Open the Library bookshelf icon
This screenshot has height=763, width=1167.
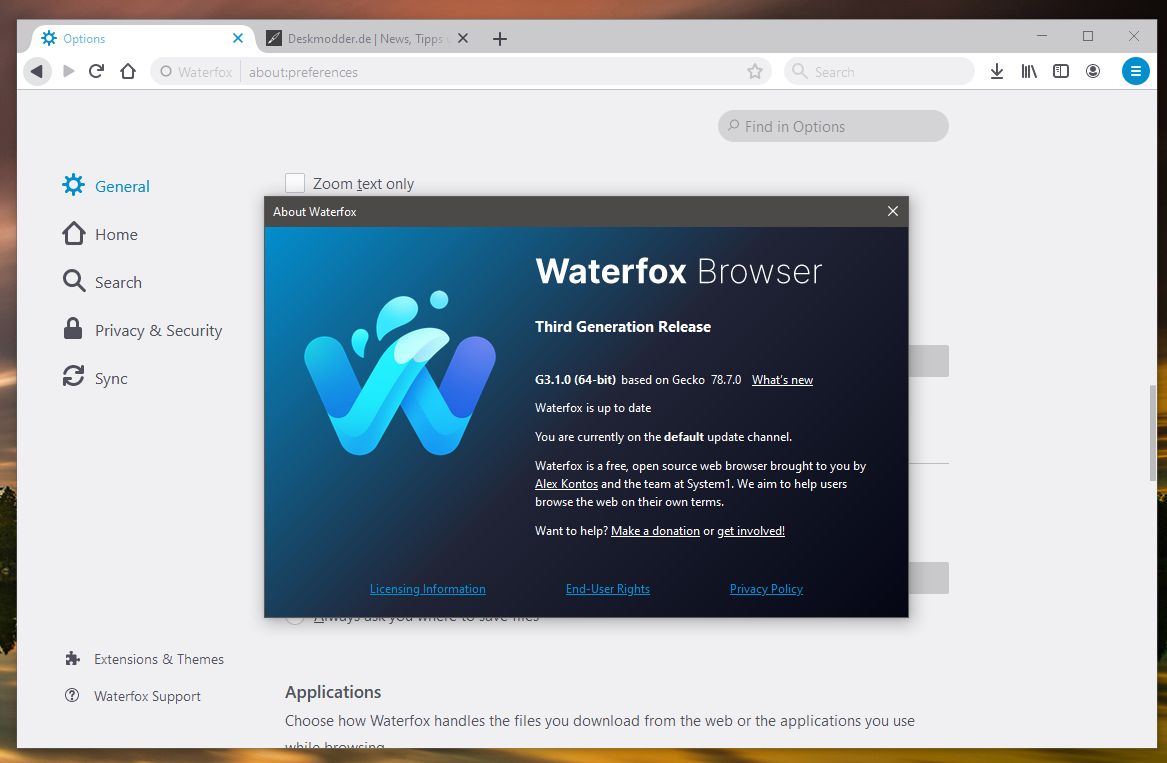pos(1029,71)
